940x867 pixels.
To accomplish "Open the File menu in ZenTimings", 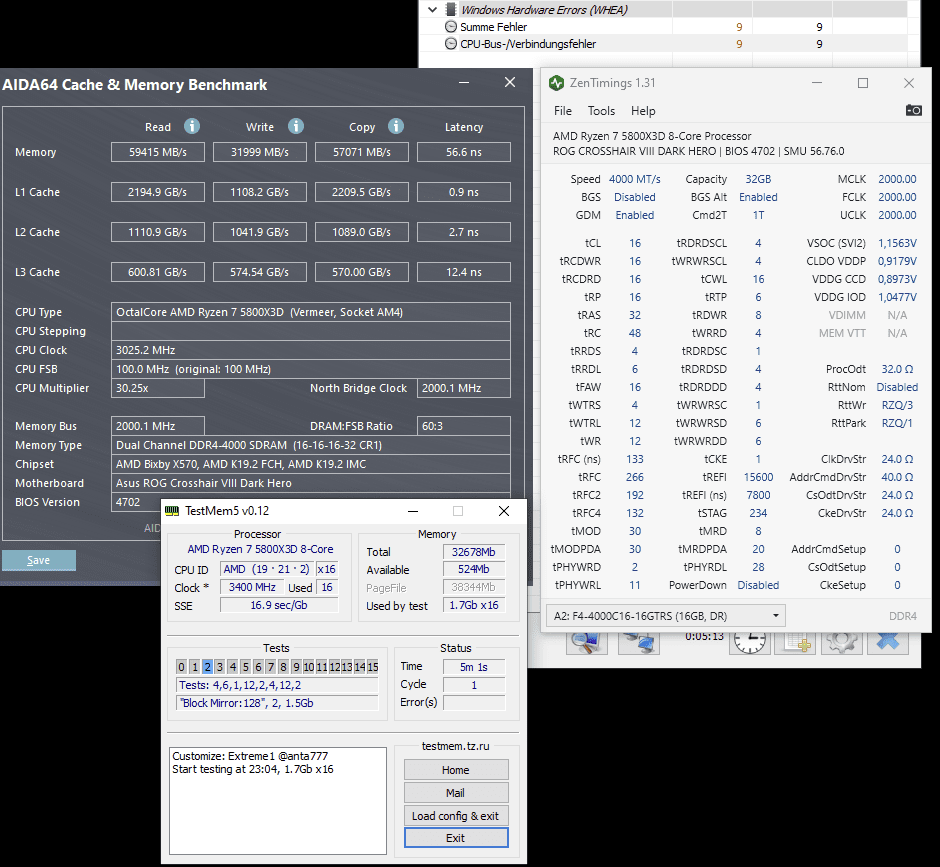I will click(562, 111).
